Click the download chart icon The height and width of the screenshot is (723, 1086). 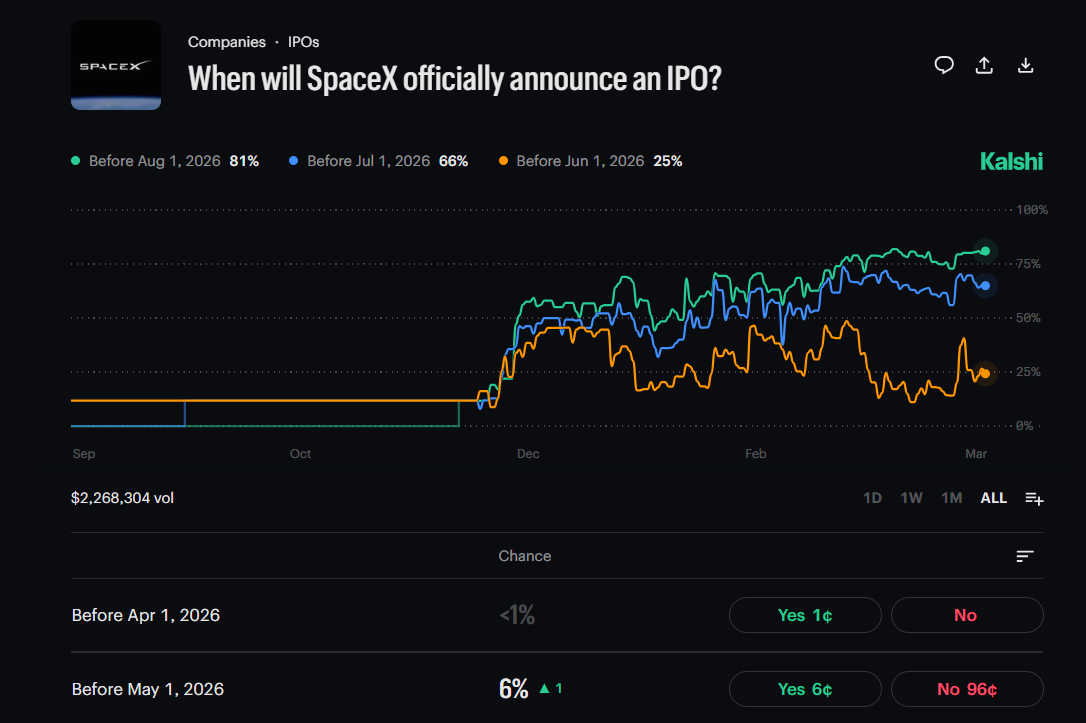point(1025,64)
